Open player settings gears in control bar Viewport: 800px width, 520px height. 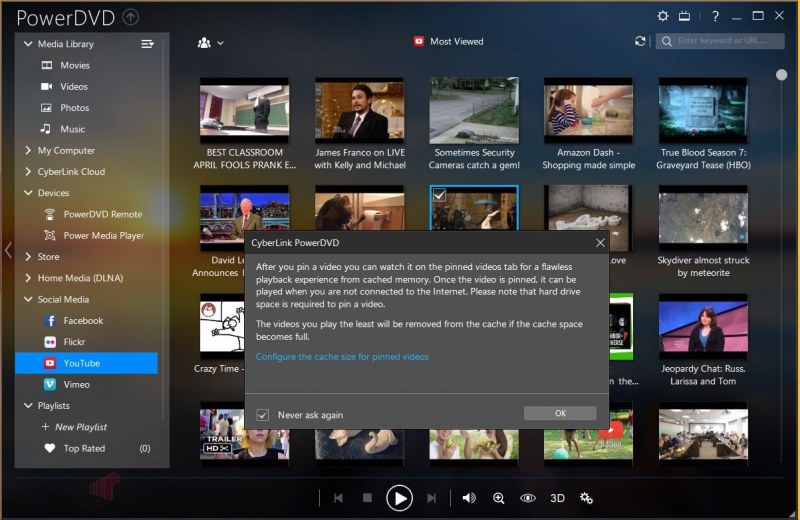click(586, 498)
